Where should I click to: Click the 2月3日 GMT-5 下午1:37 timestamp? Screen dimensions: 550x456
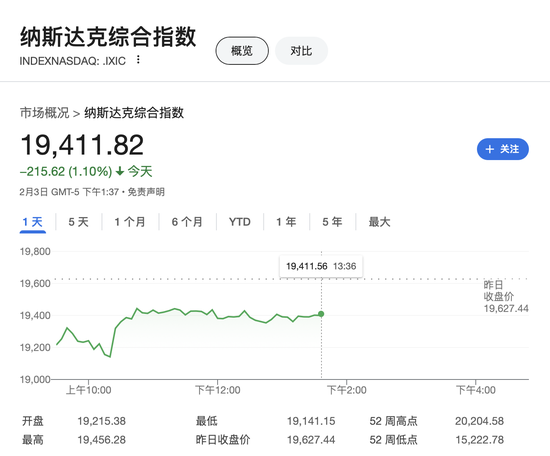(x=69, y=192)
